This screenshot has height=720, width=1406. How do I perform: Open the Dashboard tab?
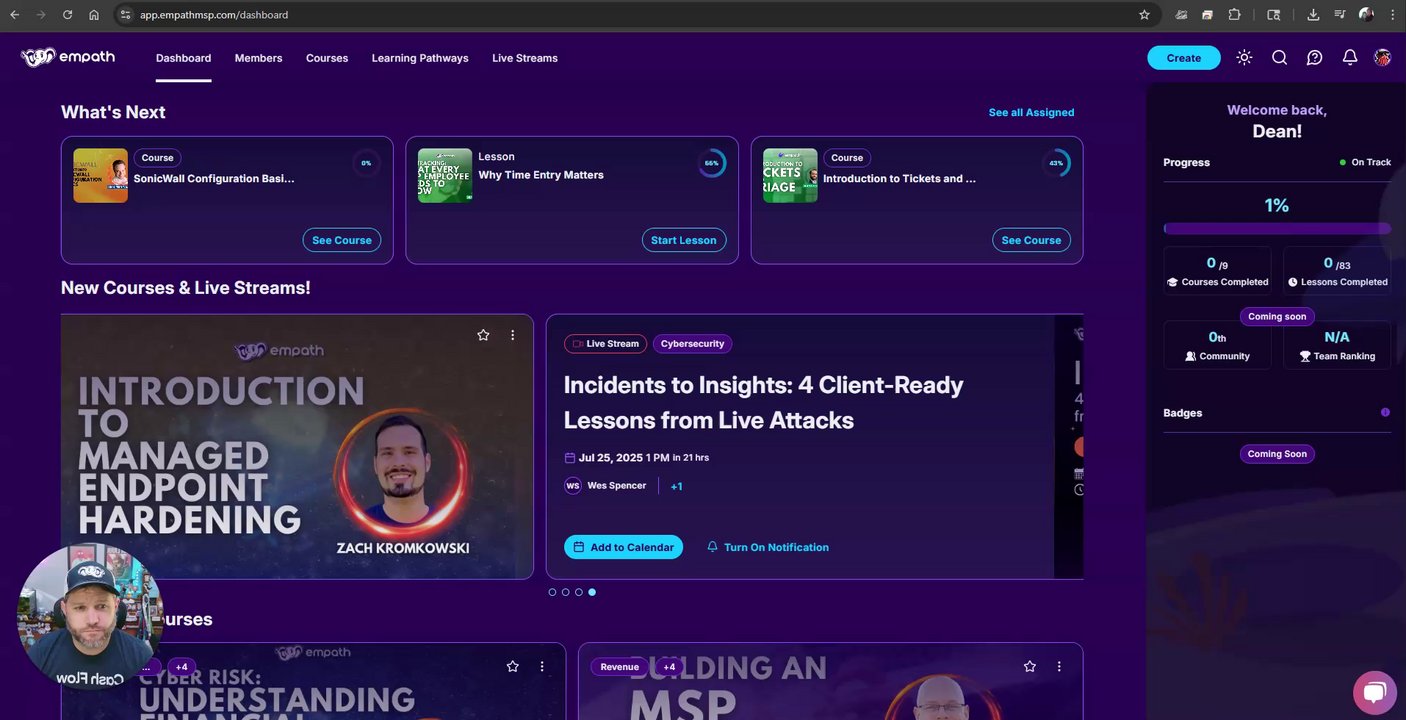pos(184,58)
